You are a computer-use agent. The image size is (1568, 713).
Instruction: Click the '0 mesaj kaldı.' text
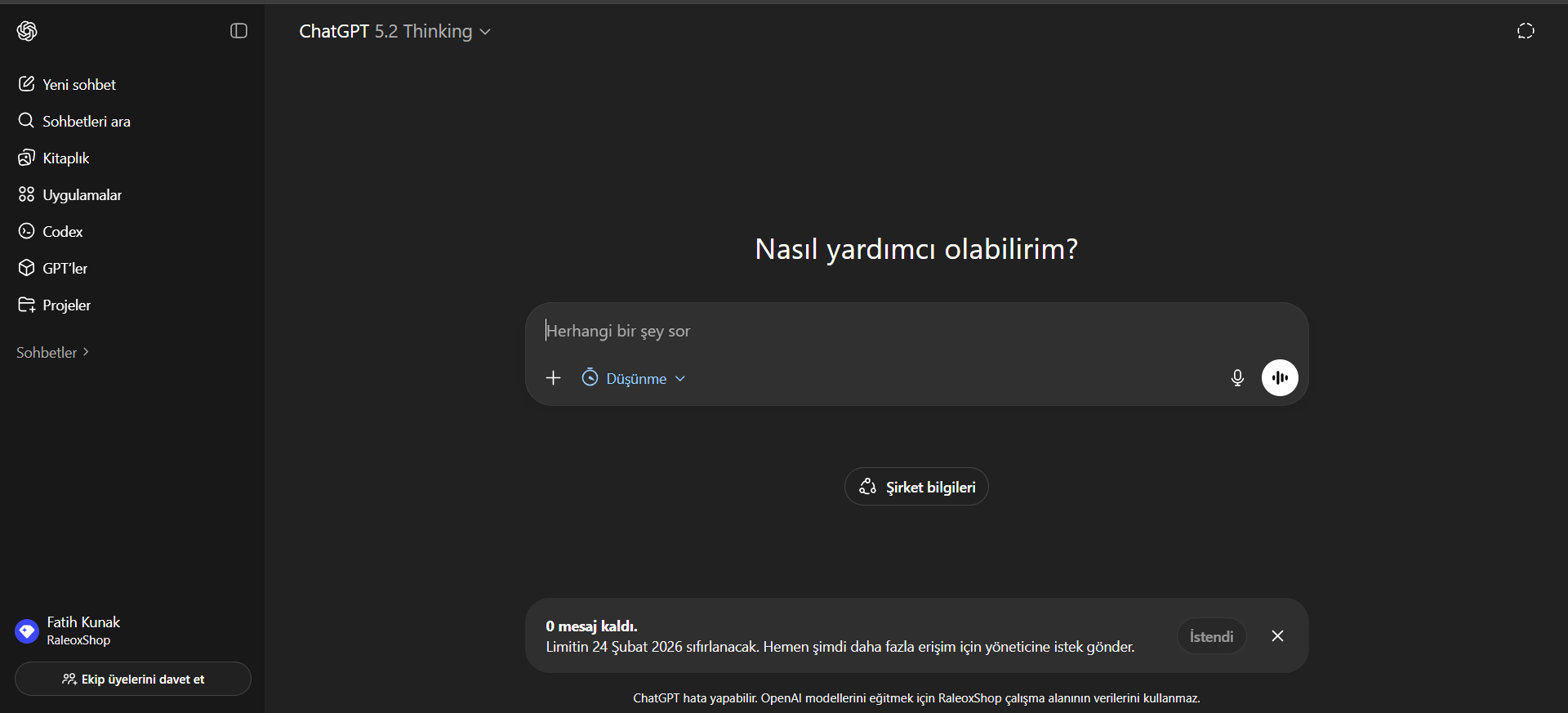pos(591,626)
